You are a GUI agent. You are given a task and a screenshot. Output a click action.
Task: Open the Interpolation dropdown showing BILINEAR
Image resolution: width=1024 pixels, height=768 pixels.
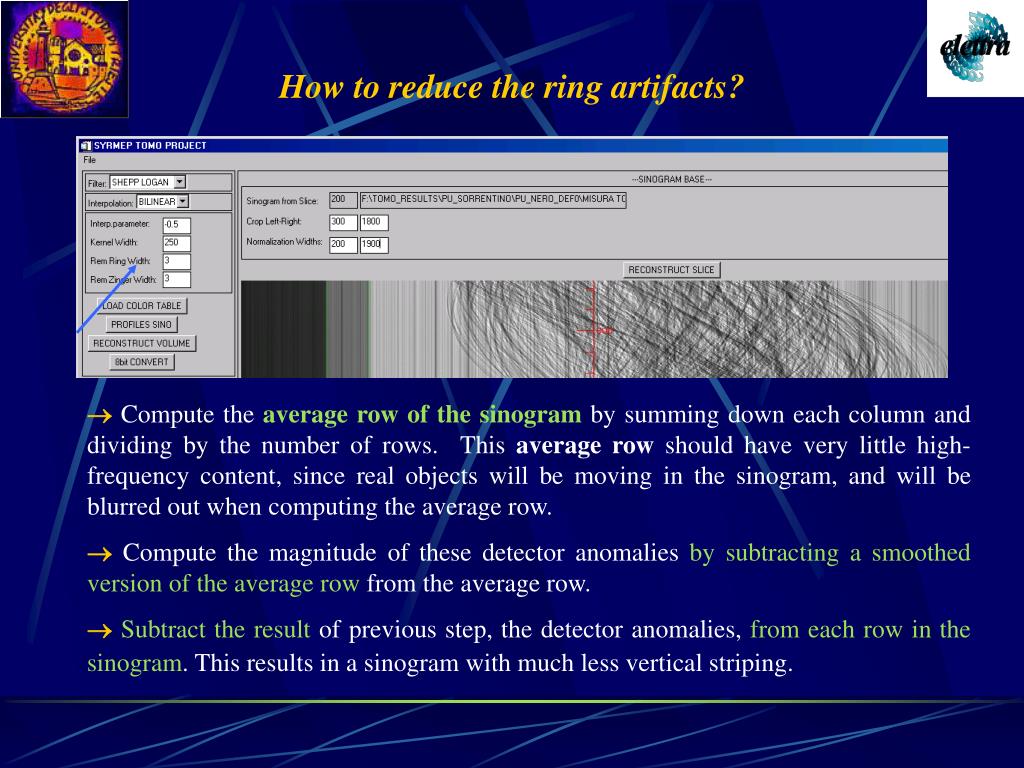click(163, 202)
